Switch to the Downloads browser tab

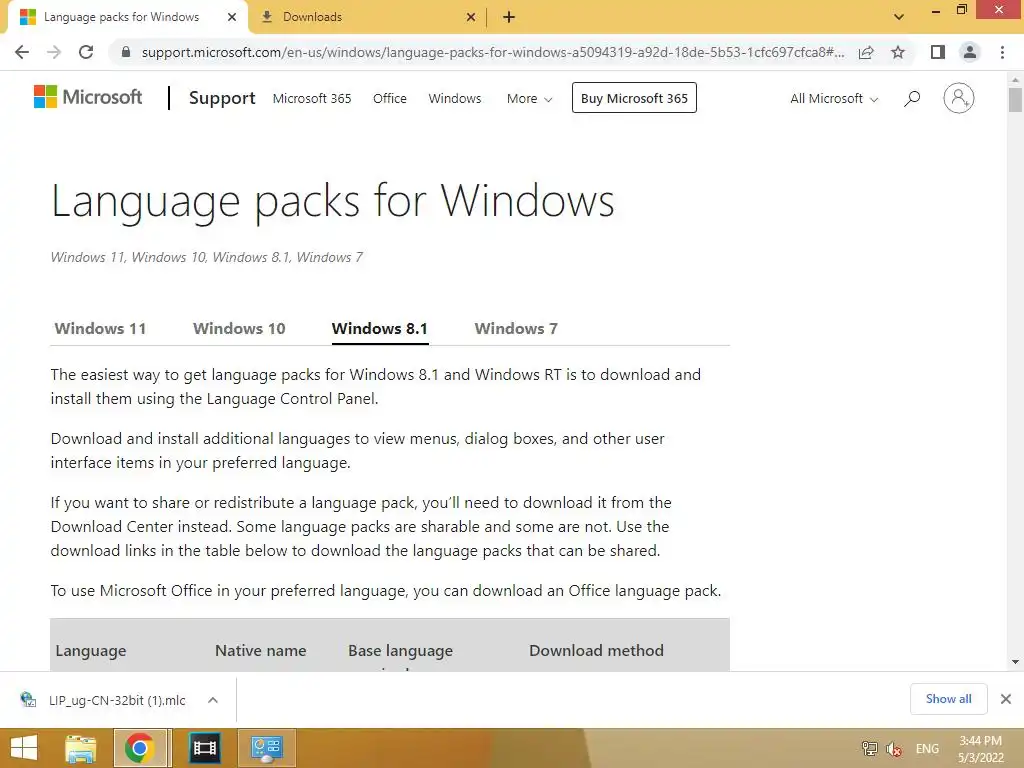click(367, 17)
